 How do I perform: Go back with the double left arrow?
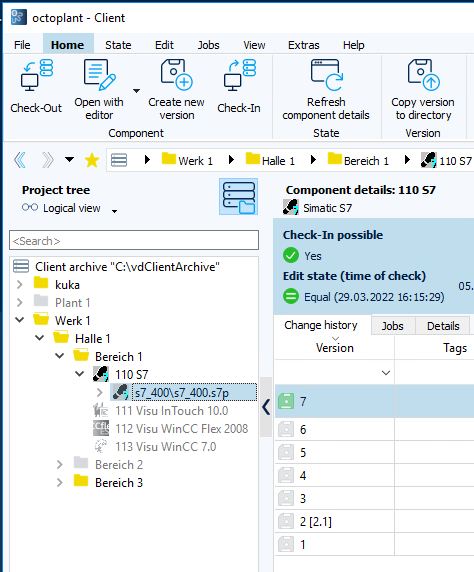point(20,160)
